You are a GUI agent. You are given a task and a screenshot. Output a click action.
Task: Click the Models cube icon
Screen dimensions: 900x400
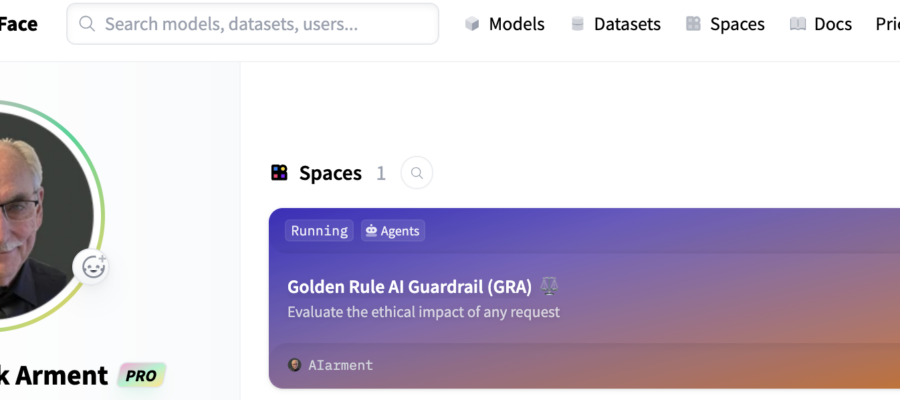pyautogui.click(x=472, y=24)
